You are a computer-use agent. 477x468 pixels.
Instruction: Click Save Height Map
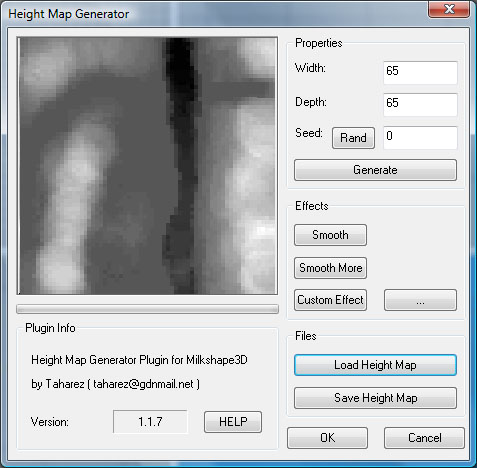tap(375, 398)
